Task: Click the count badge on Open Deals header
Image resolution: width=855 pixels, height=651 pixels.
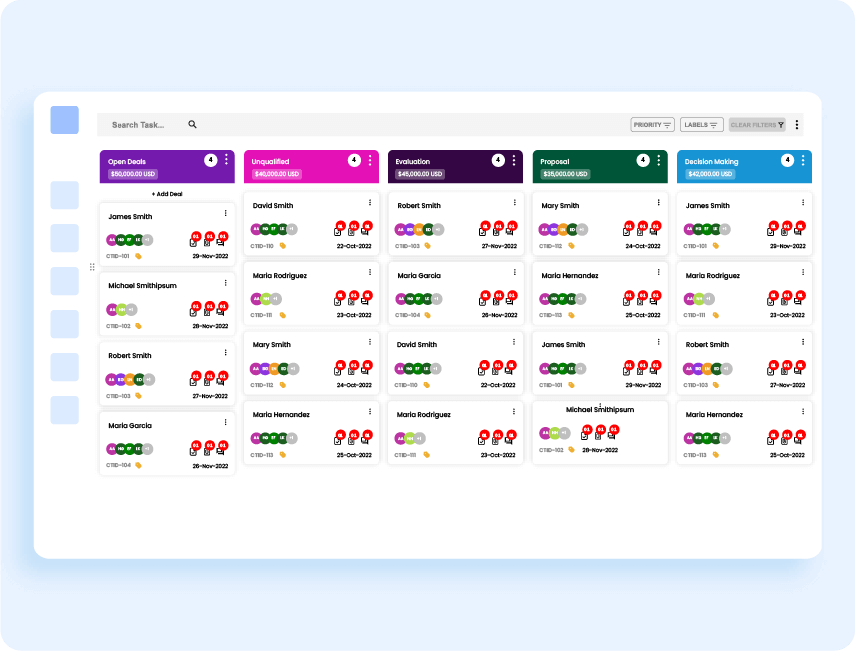Action: [210, 160]
